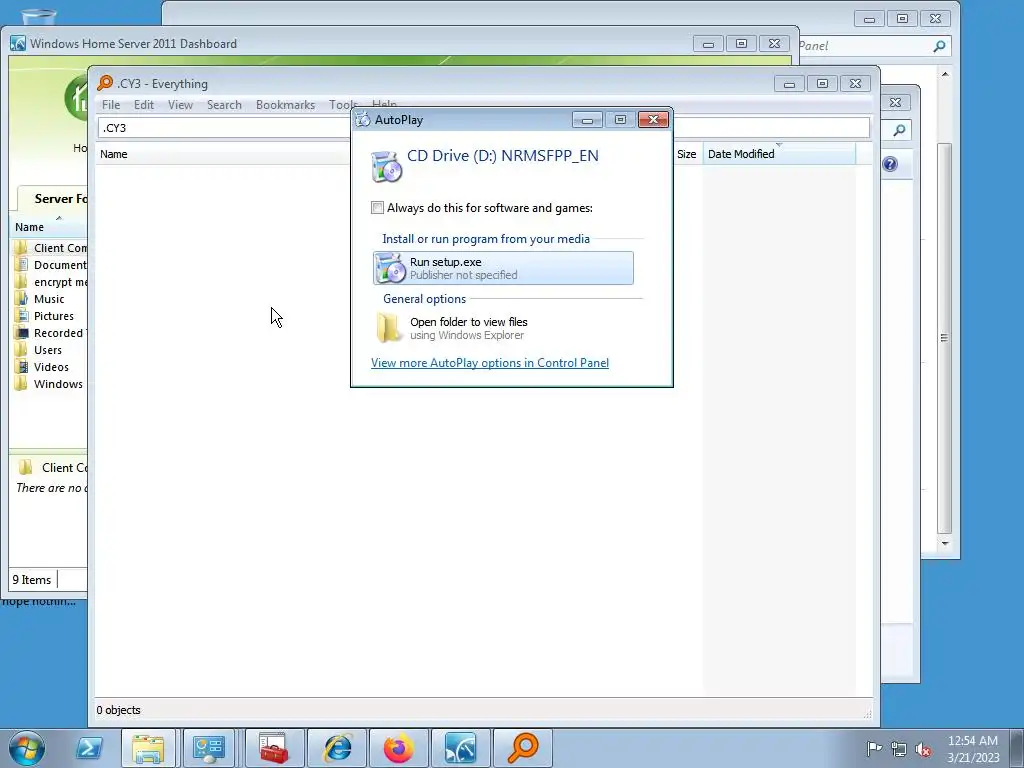Select the Music folder in Dashboard
1024x768 pixels.
49,299
